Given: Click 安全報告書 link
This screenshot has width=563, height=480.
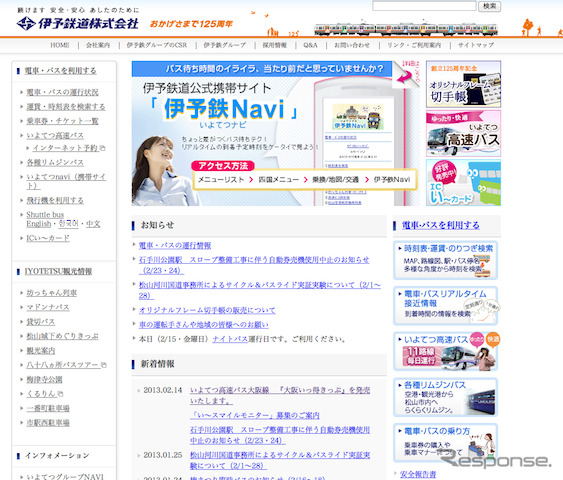Looking at the screenshot, I should (x=418, y=474).
